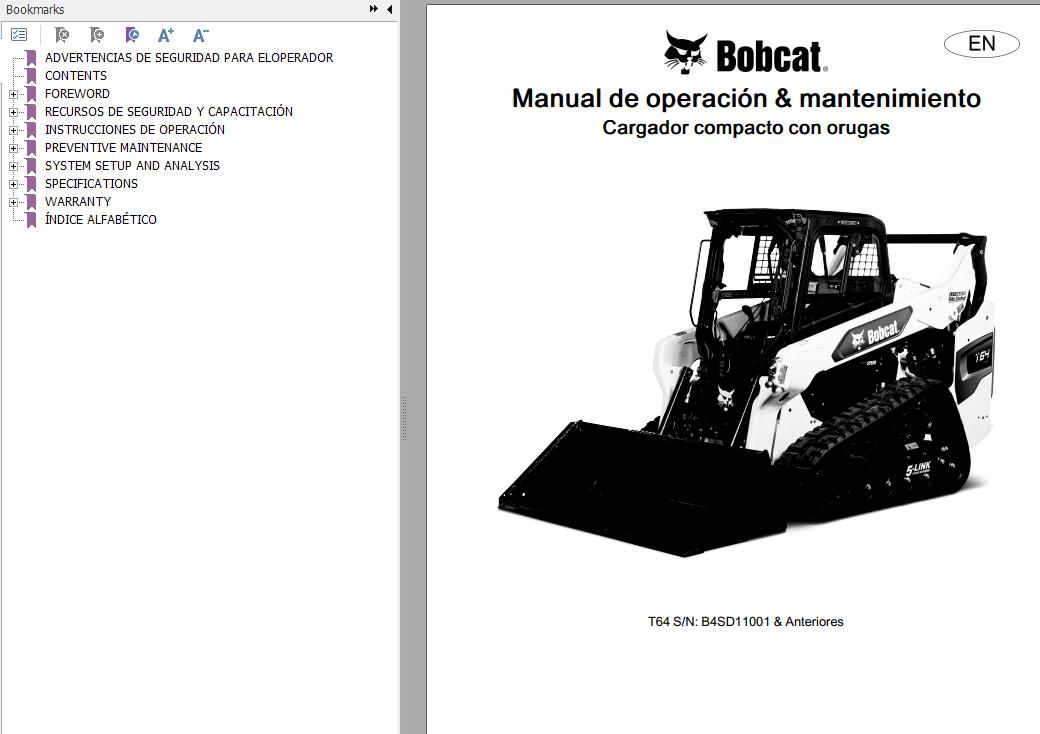Expand the FOREWORD bookmark

coord(13,94)
